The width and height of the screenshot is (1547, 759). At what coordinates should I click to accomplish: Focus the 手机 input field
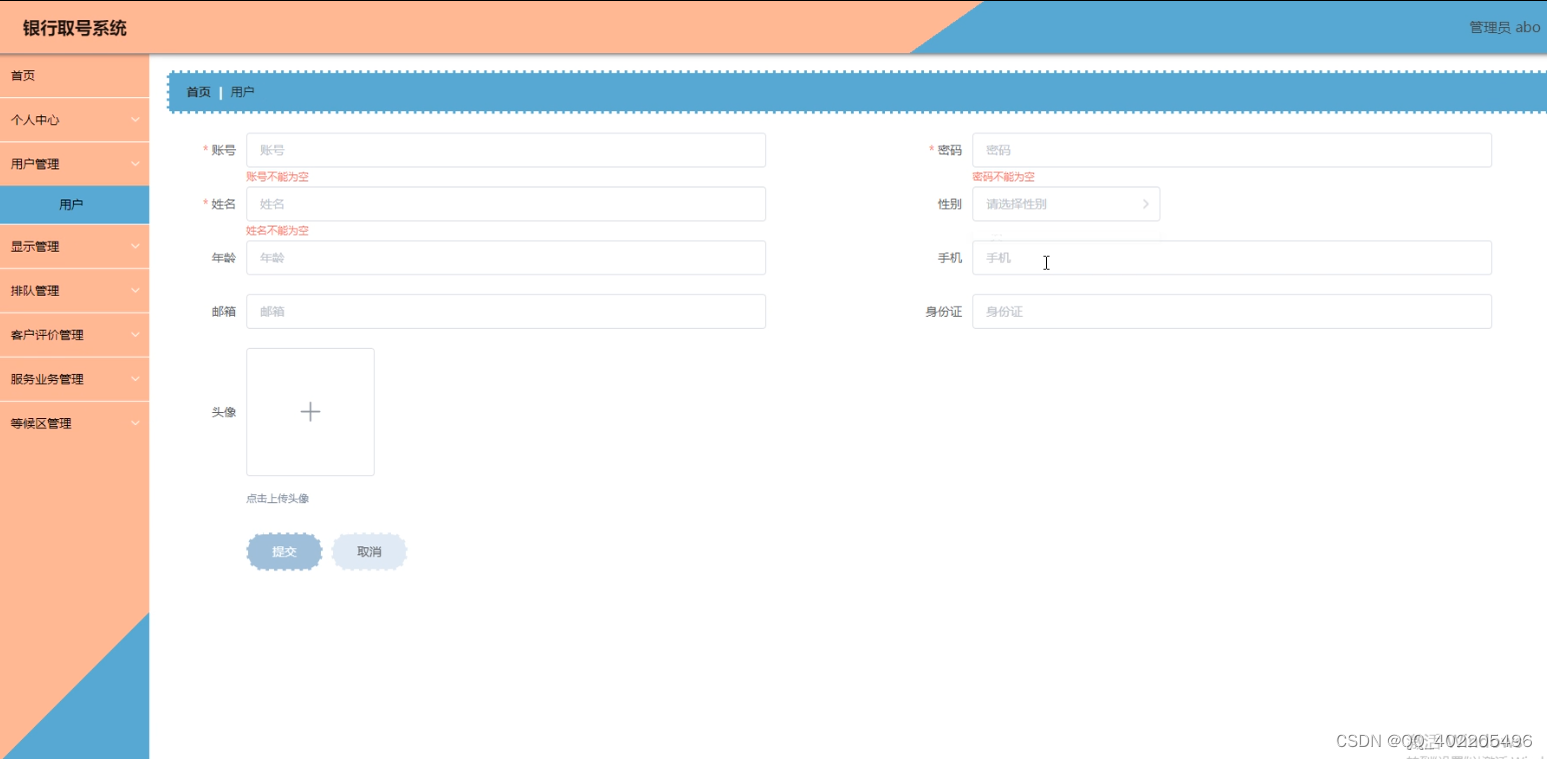[x=1232, y=258]
